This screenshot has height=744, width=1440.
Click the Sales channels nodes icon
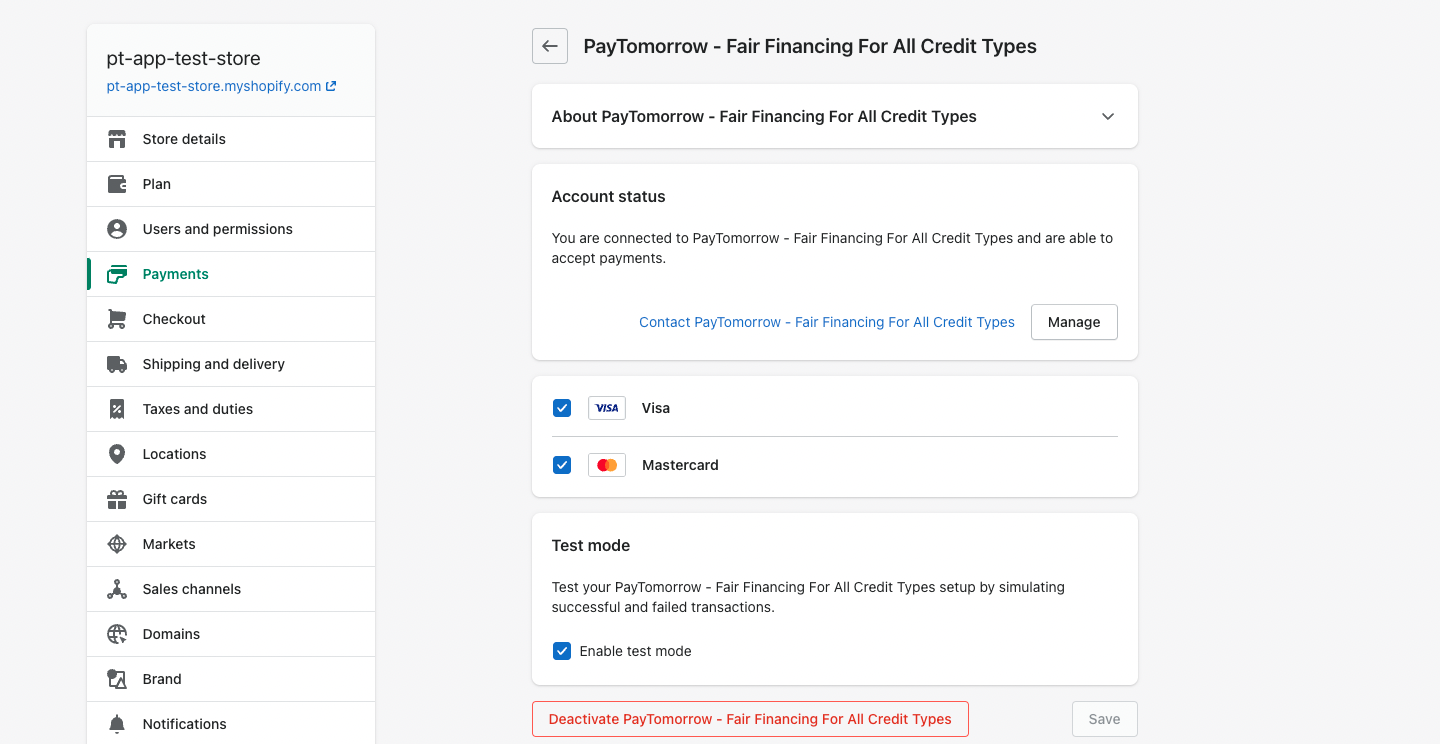pyautogui.click(x=117, y=589)
